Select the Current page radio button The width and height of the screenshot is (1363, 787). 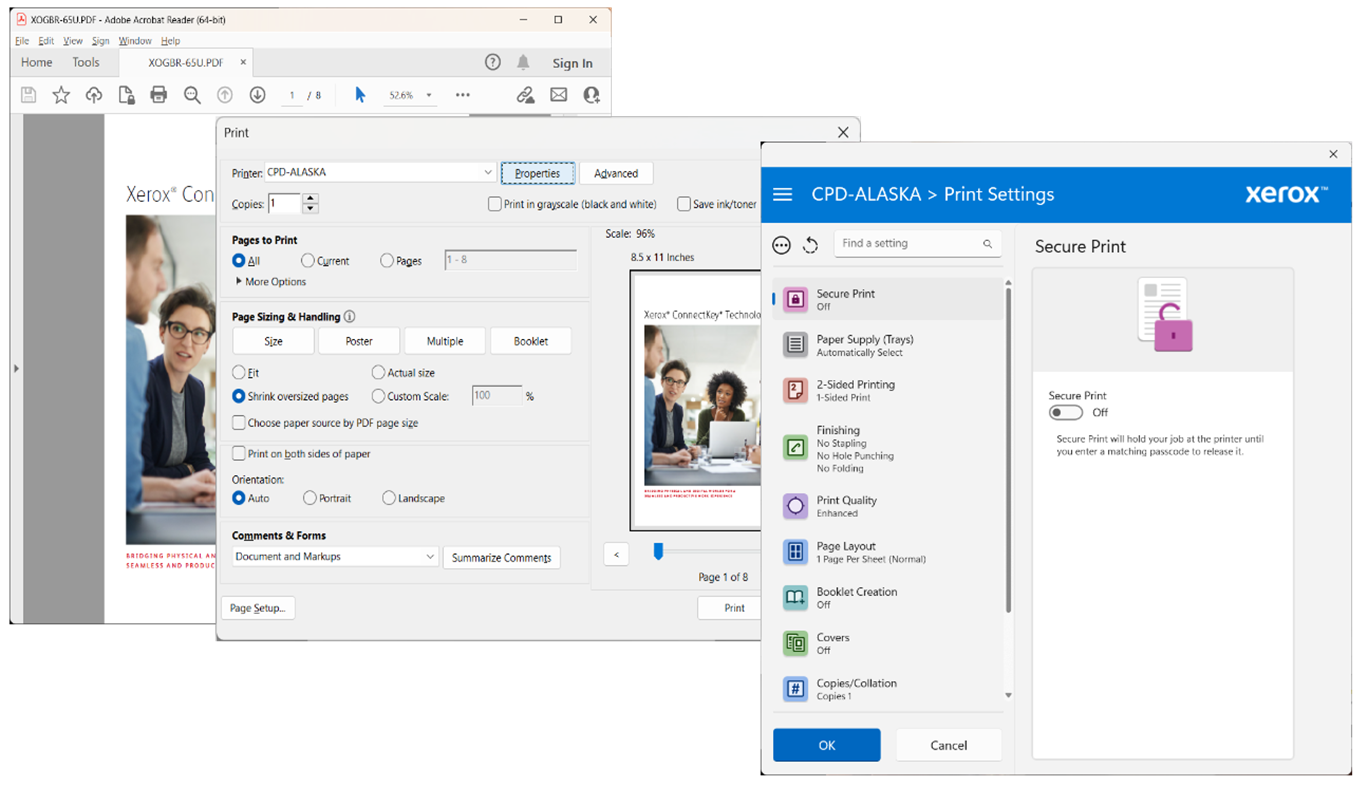(x=308, y=261)
